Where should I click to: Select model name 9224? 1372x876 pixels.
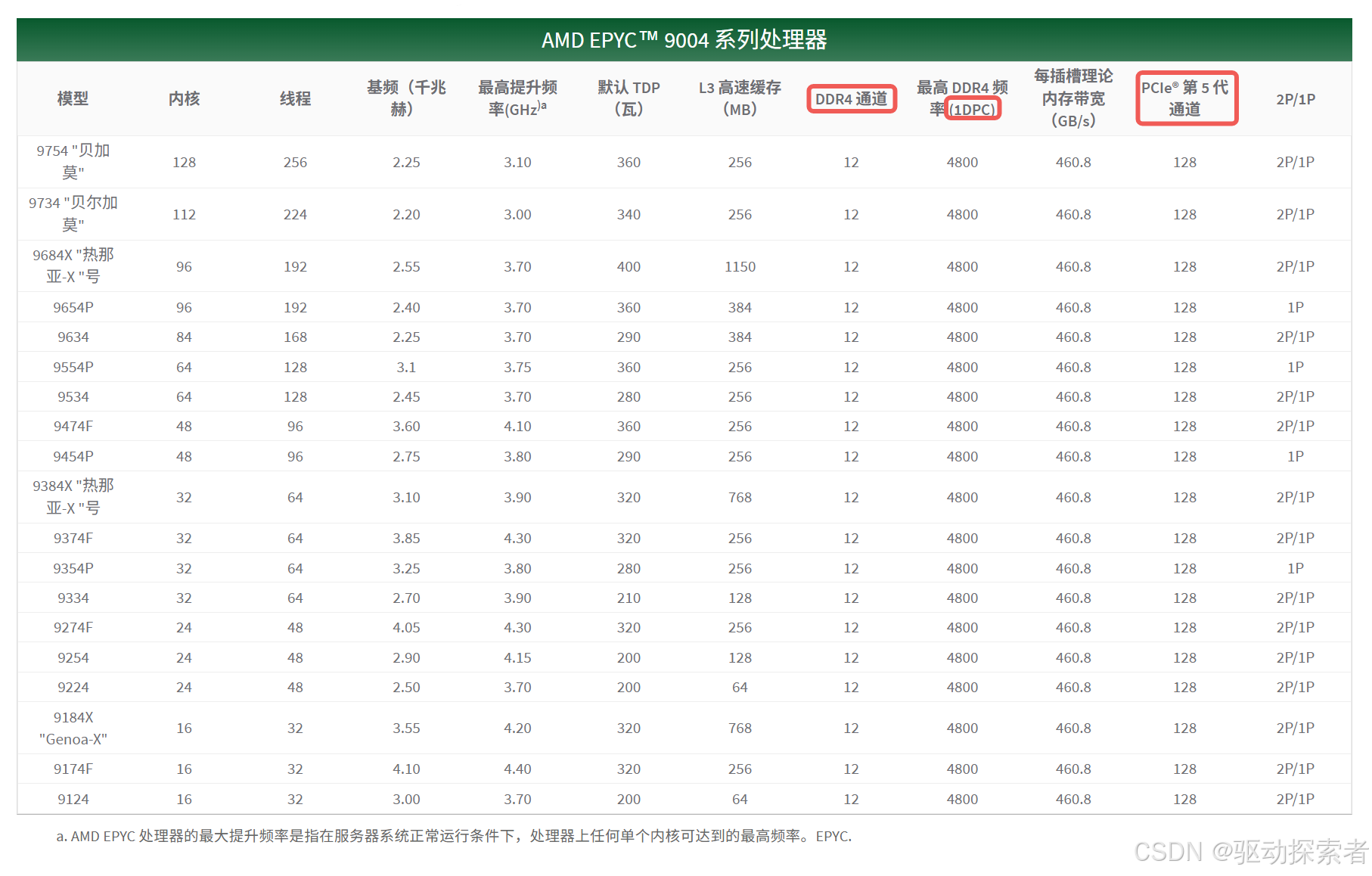(73, 687)
